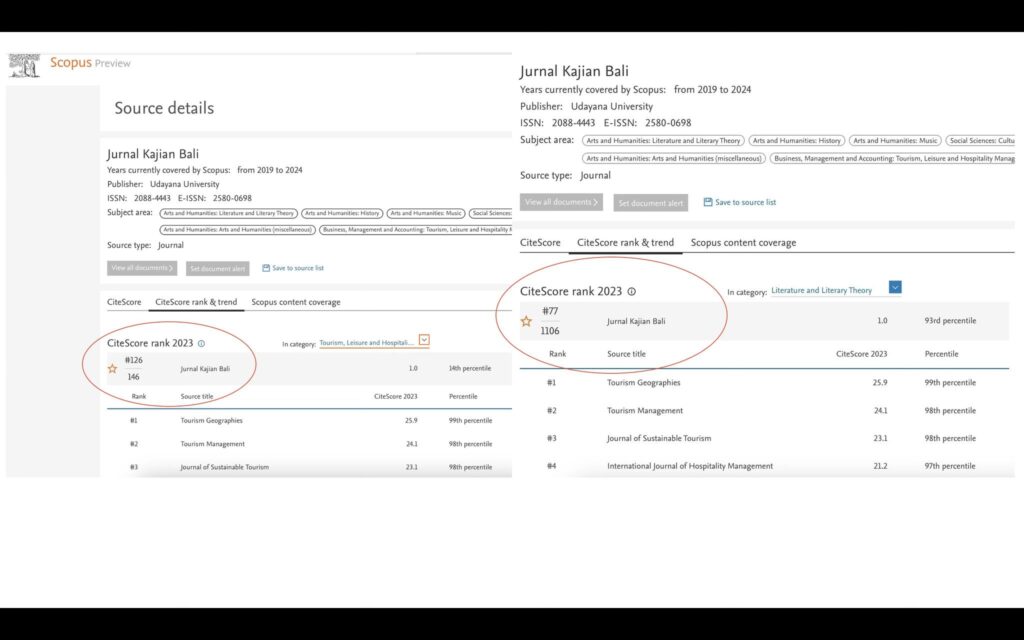
Task: Click the star icon beside rank #126
Action: (x=112, y=369)
